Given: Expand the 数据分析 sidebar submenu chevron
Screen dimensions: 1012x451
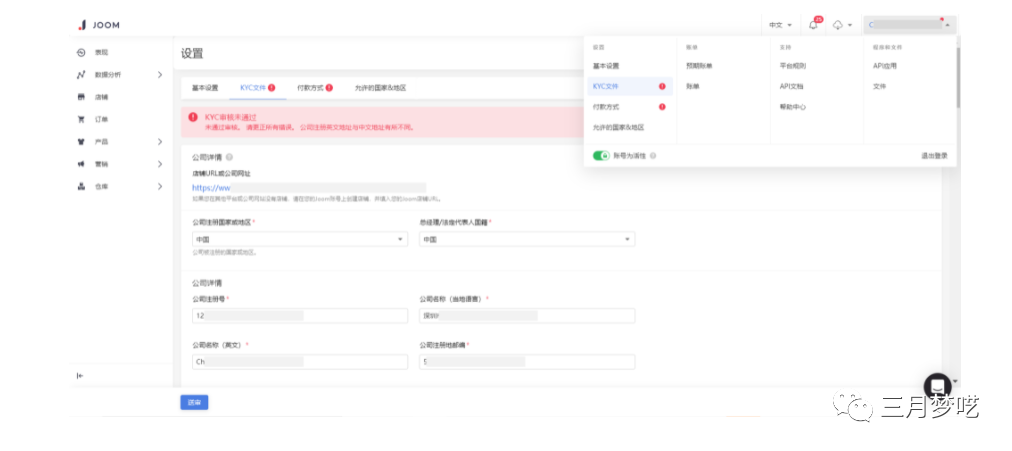Looking at the screenshot, I should (x=160, y=75).
